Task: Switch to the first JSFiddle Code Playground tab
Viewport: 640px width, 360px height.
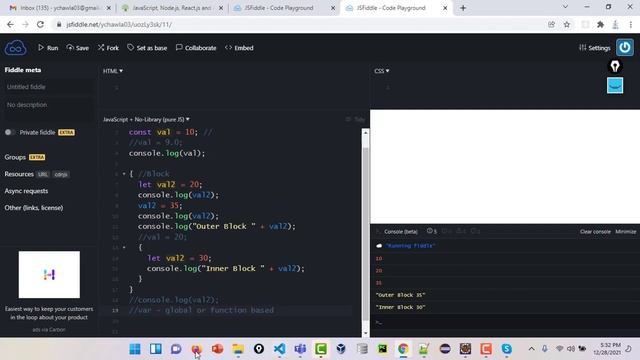Action: [x=279, y=8]
